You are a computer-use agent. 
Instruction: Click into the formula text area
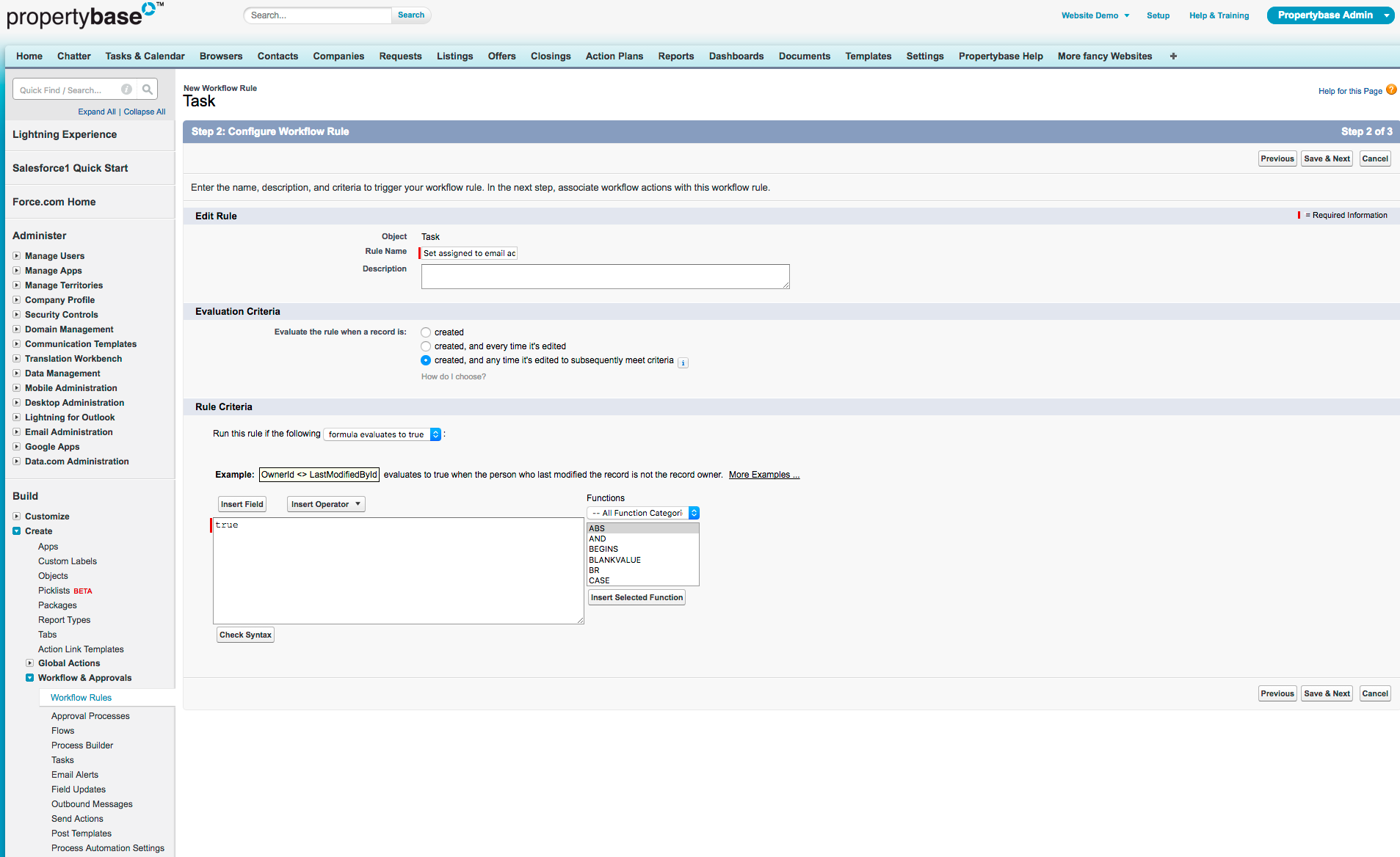(x=399, y=571)
